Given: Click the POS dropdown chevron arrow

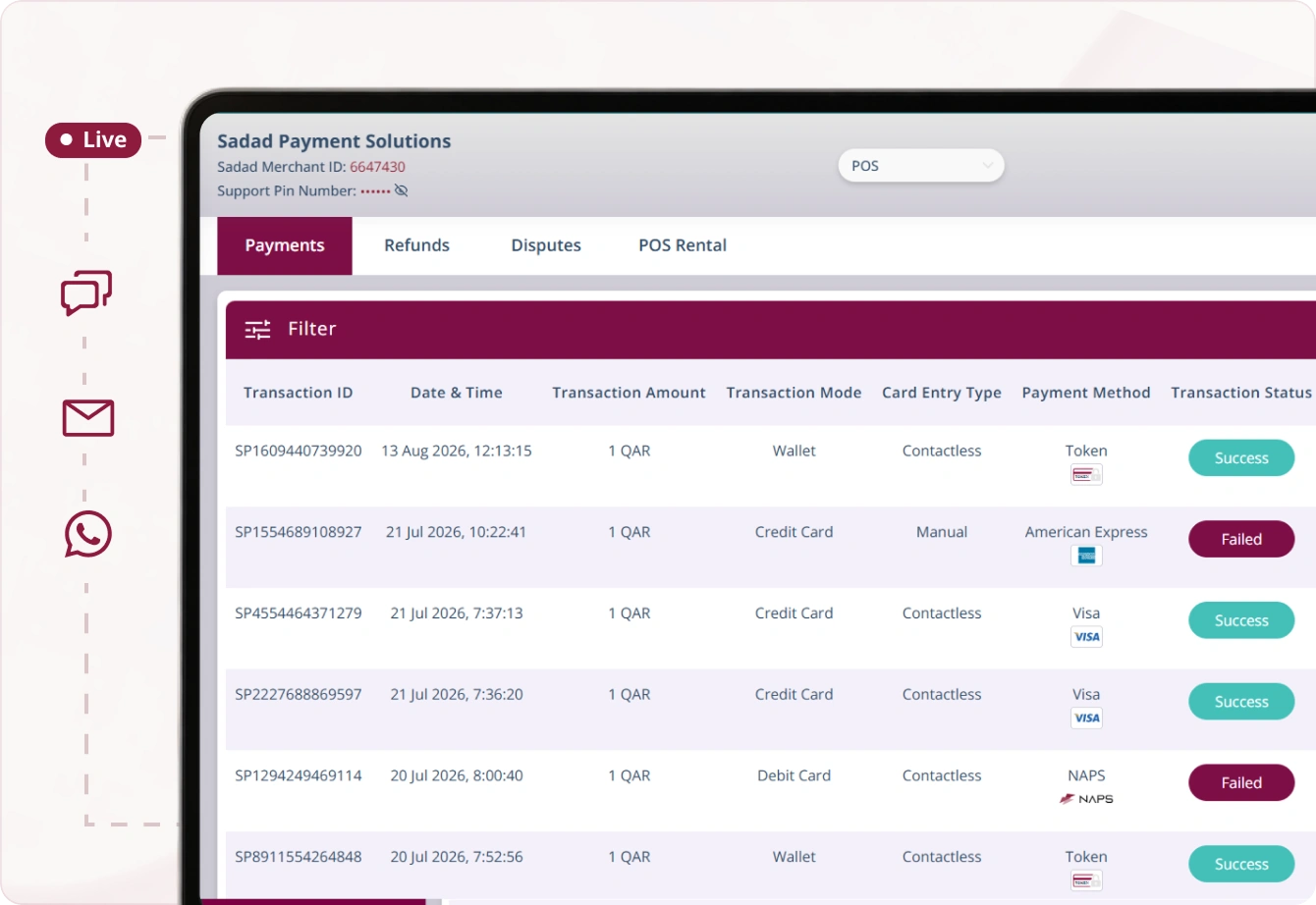Looking at the screenshot, I should pyautogui.click(x=988, y=166).
